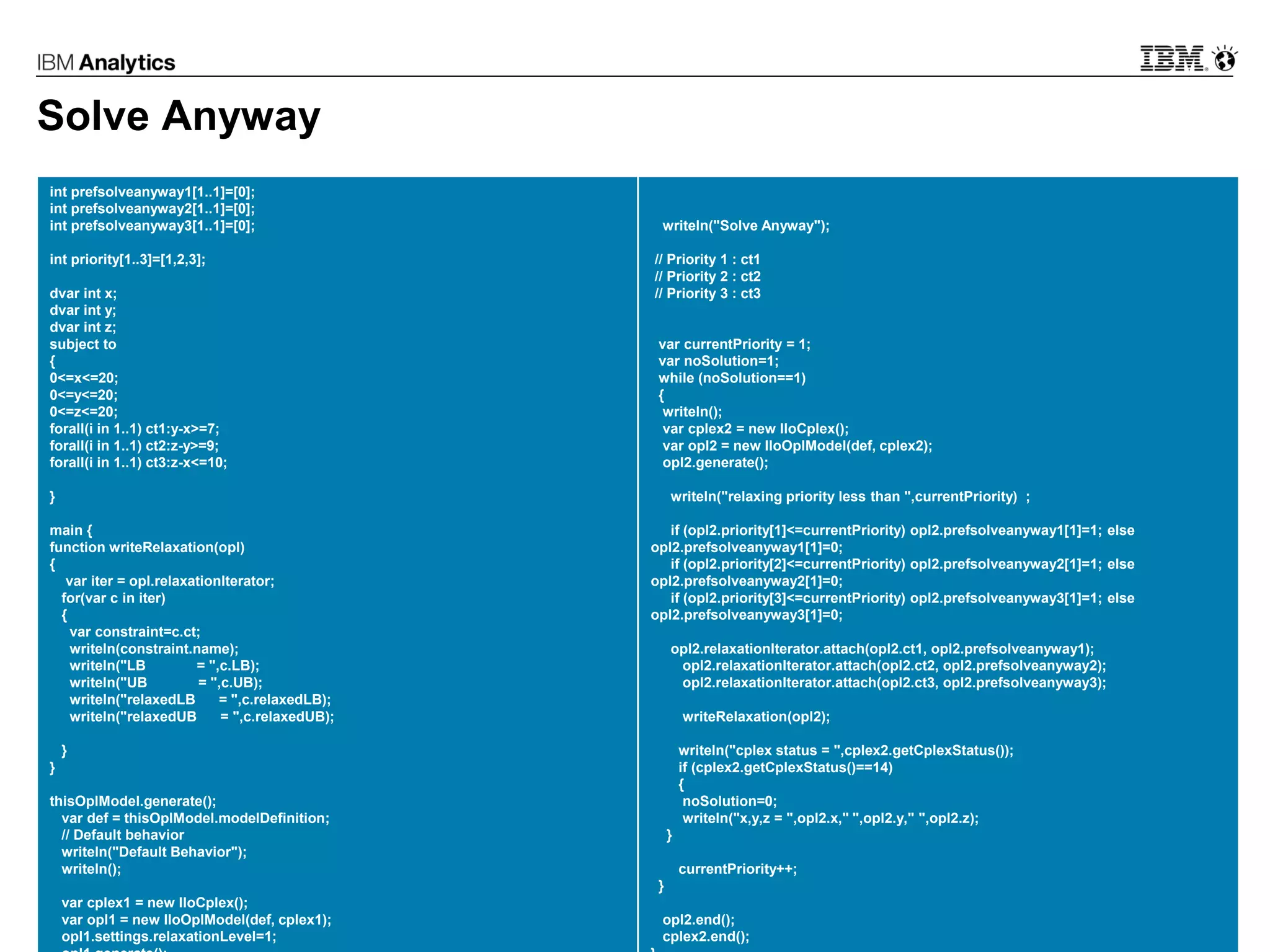Click the 'cplex status =' writeln line
1270x952 pixels.
coord(846,751)
